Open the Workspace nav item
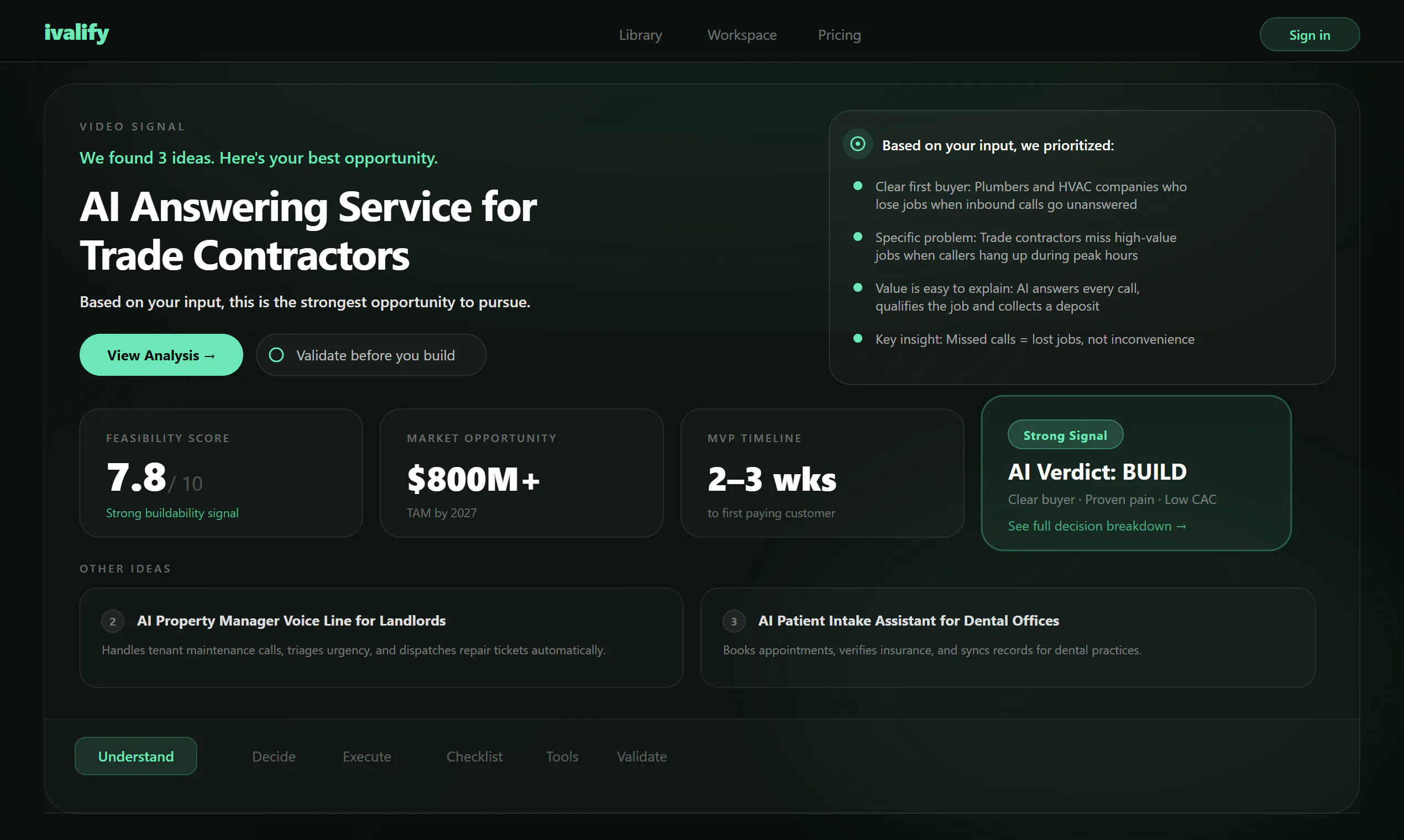Viewport: 1404px width, 840px height. click(x=742, y=35)
